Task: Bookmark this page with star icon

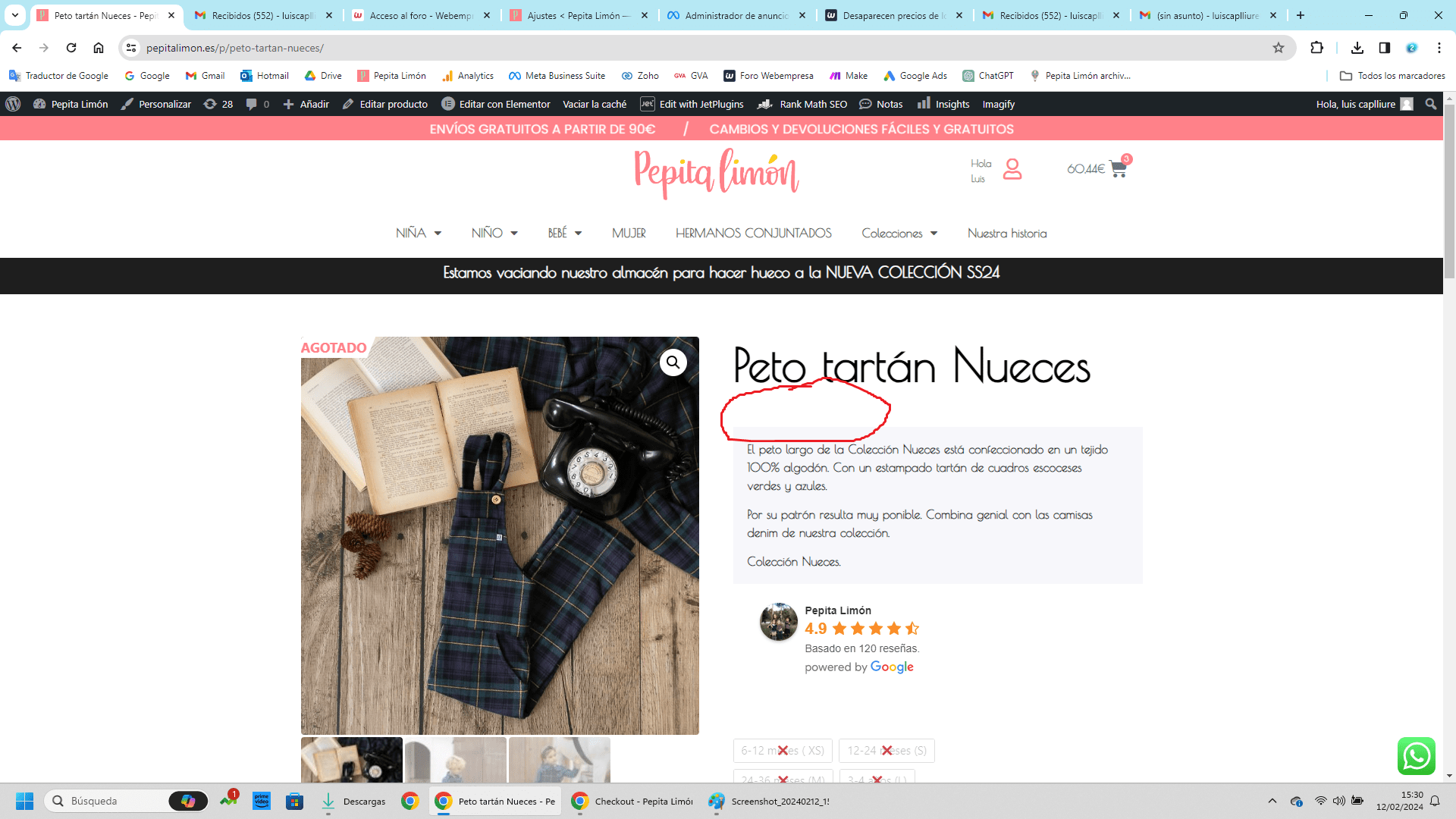Action: tap(1279, 48)
